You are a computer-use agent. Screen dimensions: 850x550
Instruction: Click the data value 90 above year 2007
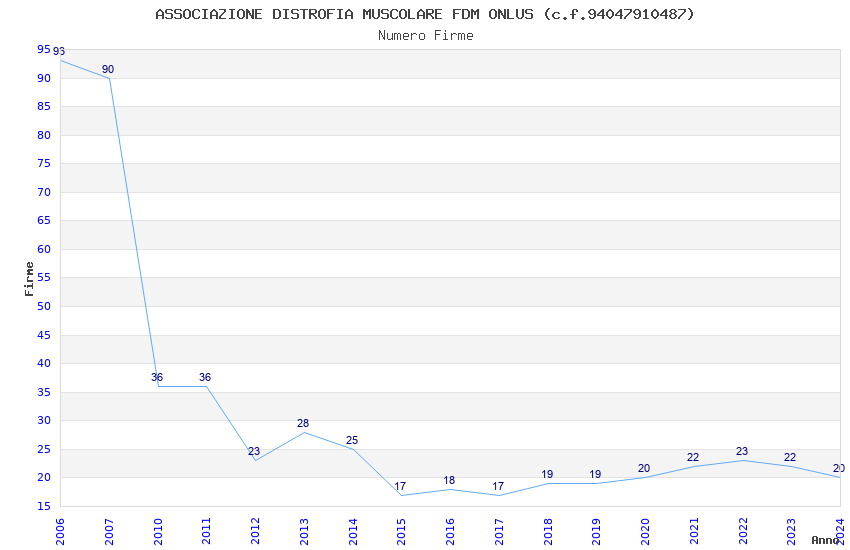108,69
